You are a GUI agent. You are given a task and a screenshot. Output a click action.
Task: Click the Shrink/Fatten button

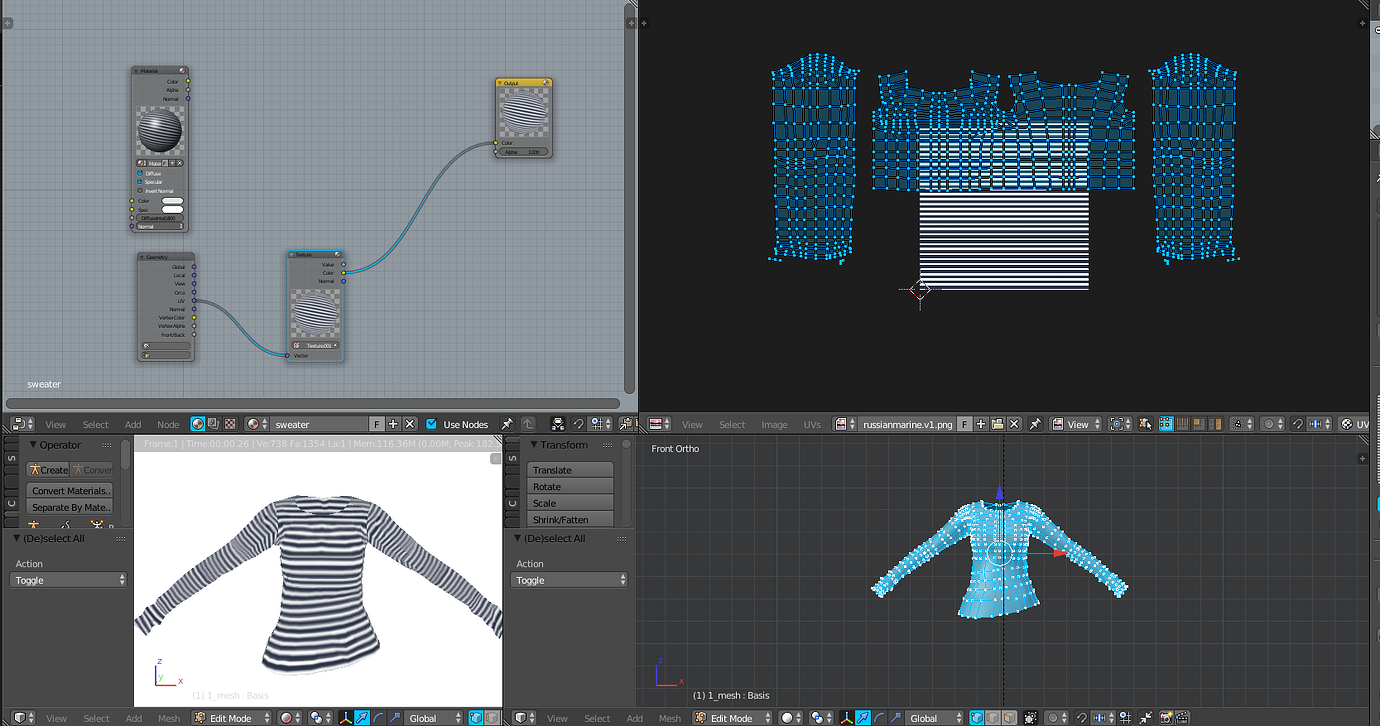tap(570, 520)
